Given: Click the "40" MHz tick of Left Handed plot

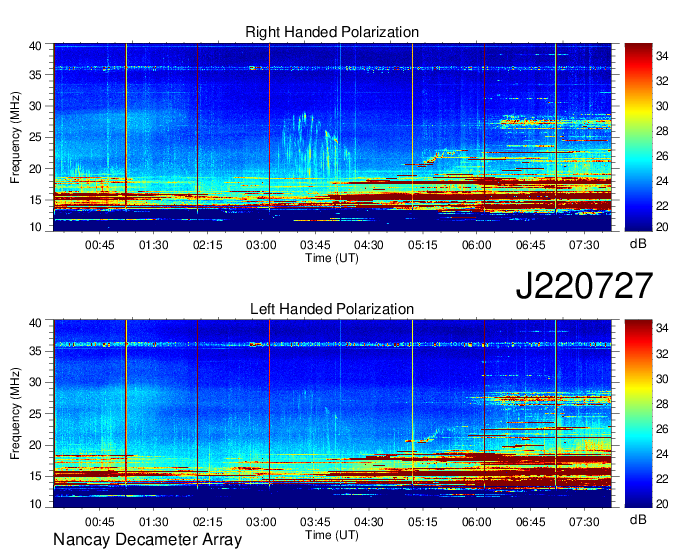Looking at the screenshot, I should click(35, 323).
